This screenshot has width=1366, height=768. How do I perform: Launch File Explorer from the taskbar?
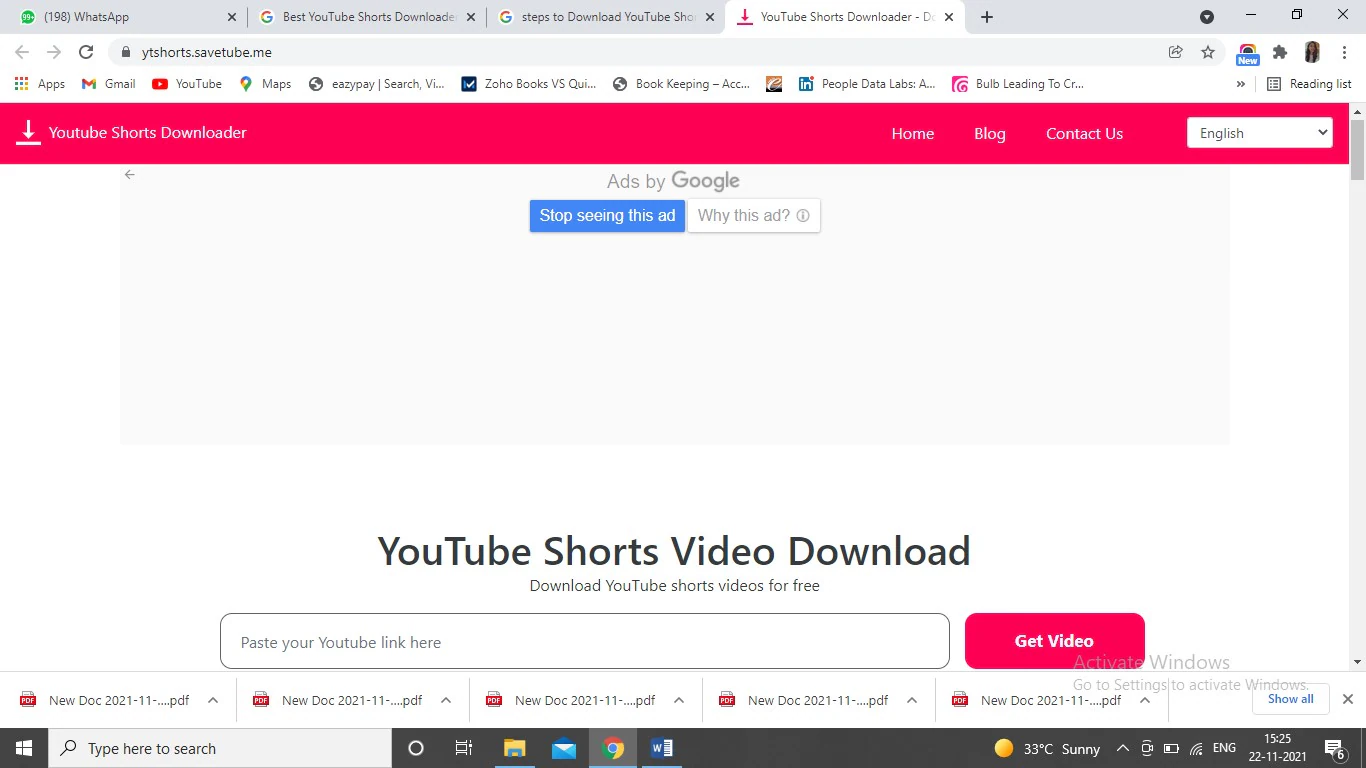(x=514, y=748)
